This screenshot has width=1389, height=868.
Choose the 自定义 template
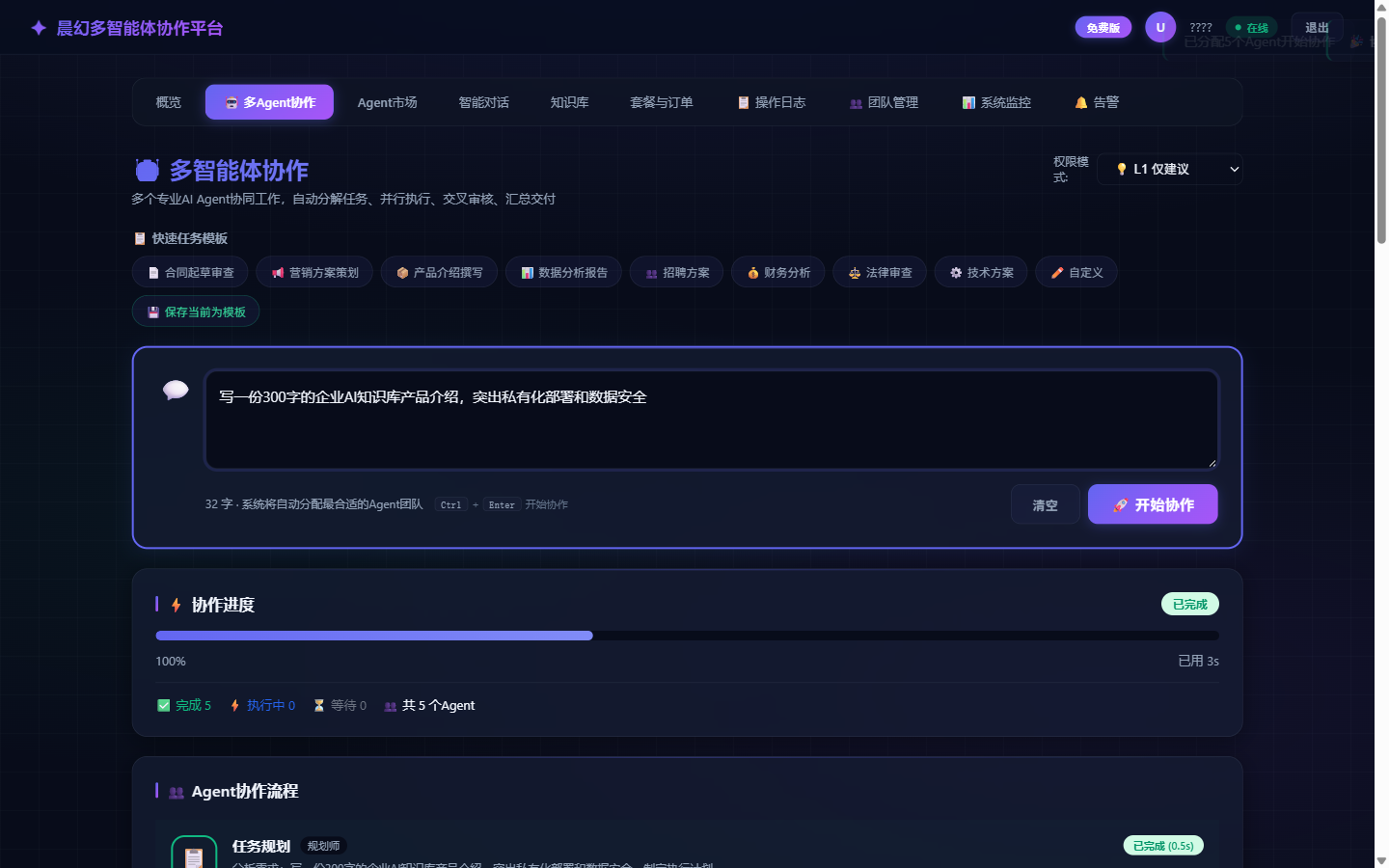coord(1076,273)
